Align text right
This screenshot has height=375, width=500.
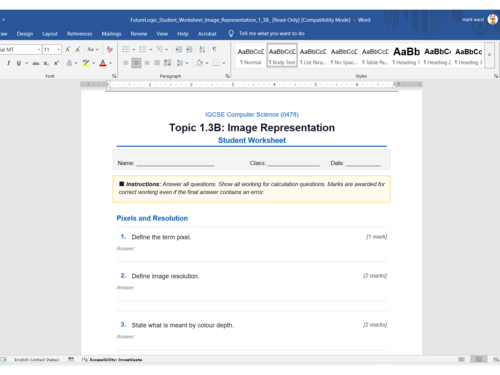pyautogui.click(x=147, y=63)
